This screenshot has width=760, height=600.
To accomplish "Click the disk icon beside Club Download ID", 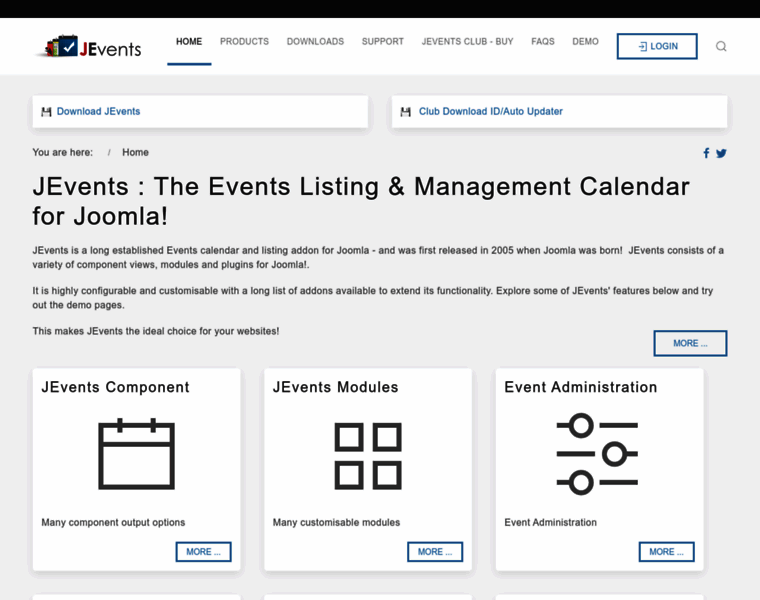I will click(405, 112).
